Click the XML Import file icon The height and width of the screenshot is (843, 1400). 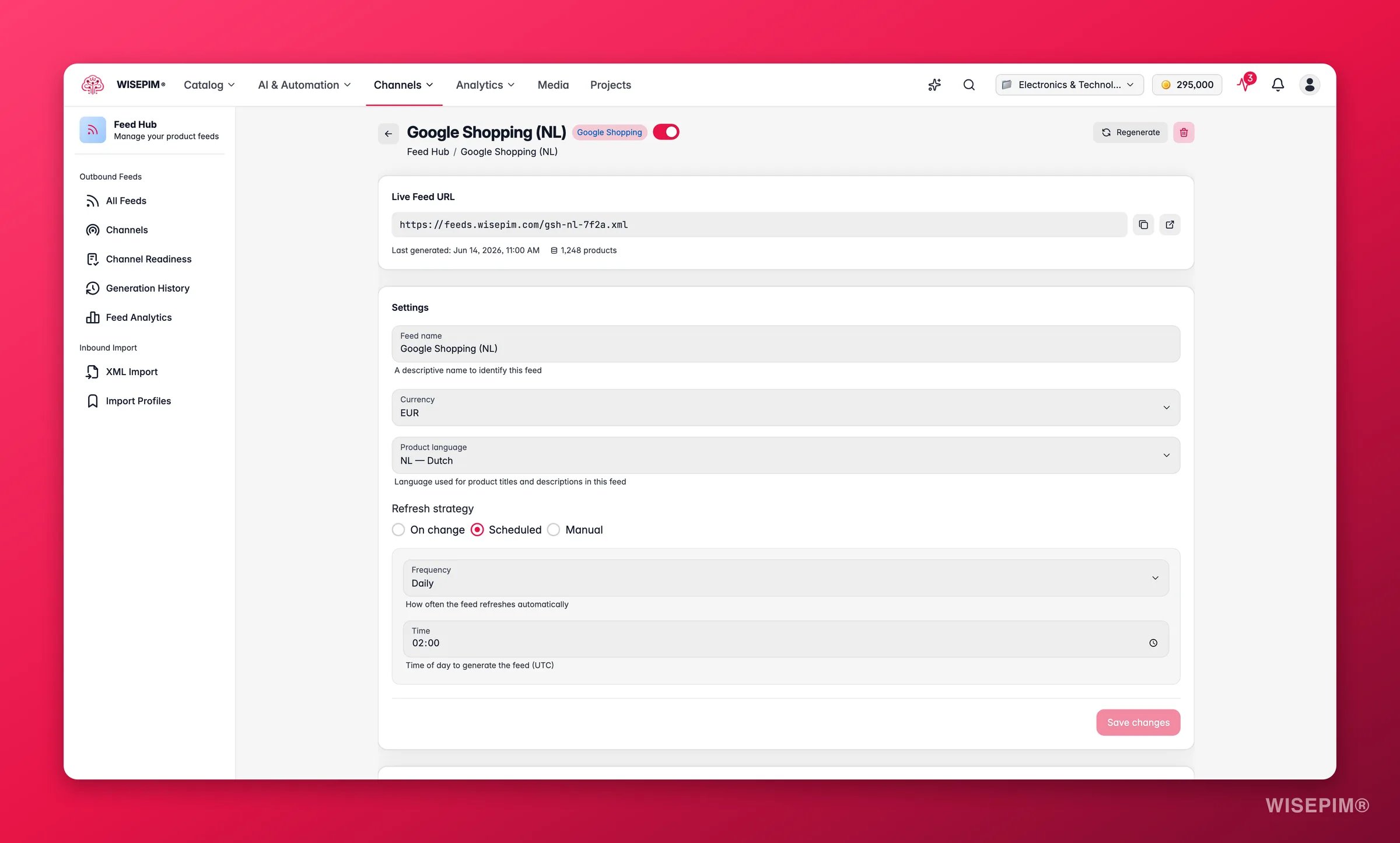click(93, 372)
